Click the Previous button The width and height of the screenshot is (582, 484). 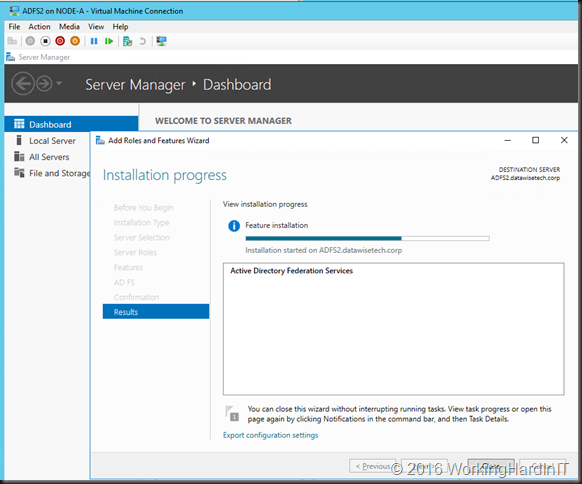click(372, 466)
